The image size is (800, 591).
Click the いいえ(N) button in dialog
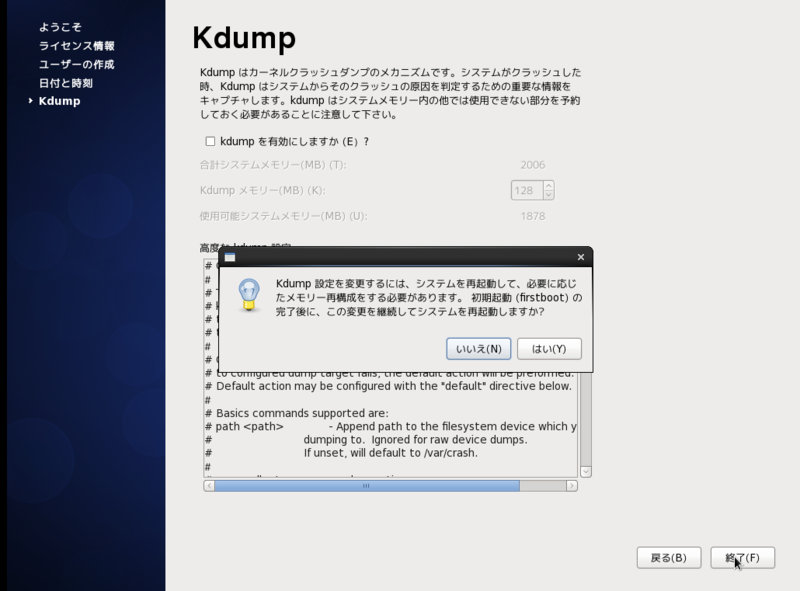tap(479, 349)
